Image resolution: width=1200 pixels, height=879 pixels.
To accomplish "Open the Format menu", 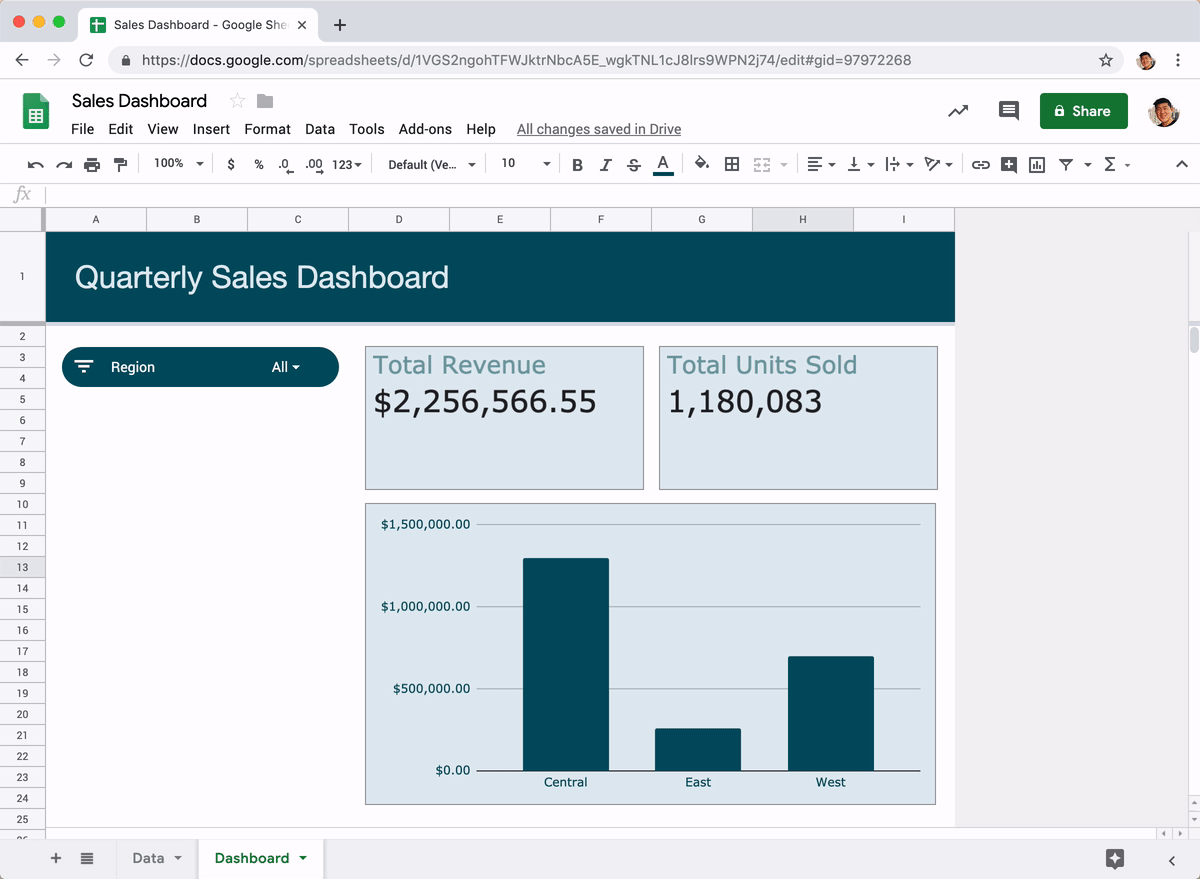I will click(x=267, y=129).
